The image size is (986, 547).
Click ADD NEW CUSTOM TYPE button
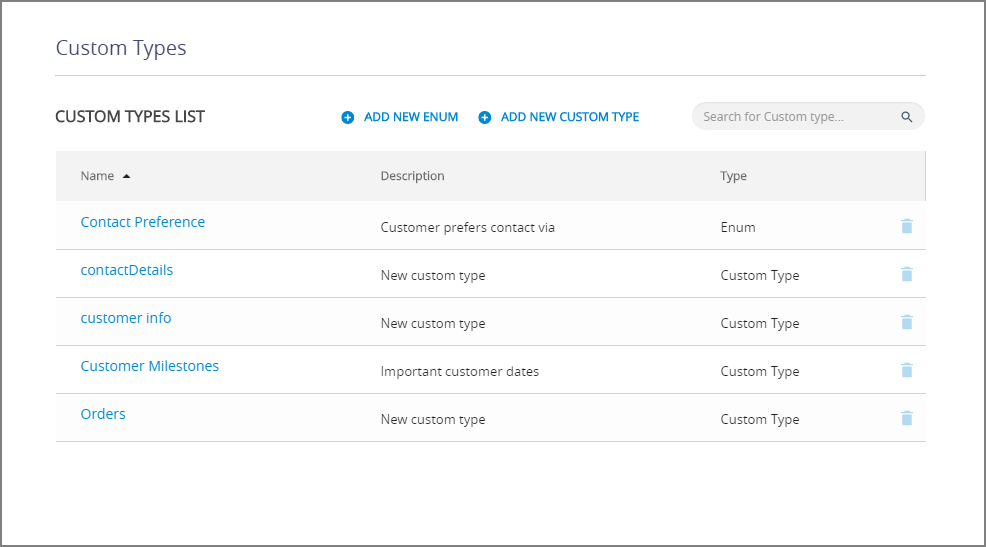pos(559,117)
